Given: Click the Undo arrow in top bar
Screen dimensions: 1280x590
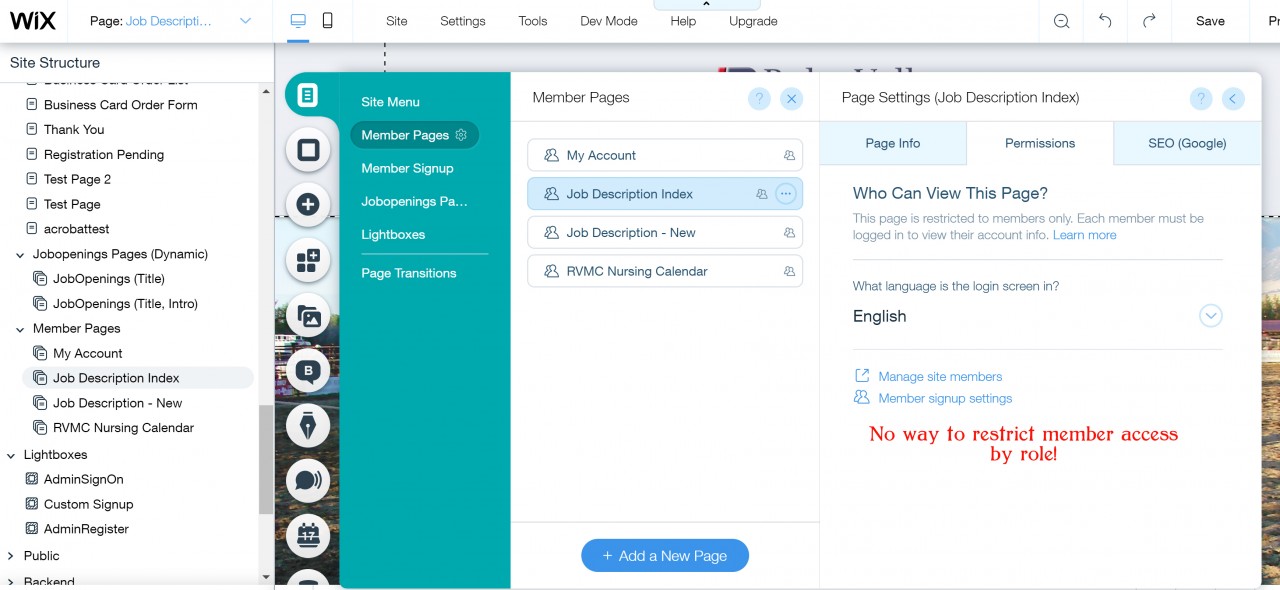Looking at the screenshot, I should [x=1105, y=21].
